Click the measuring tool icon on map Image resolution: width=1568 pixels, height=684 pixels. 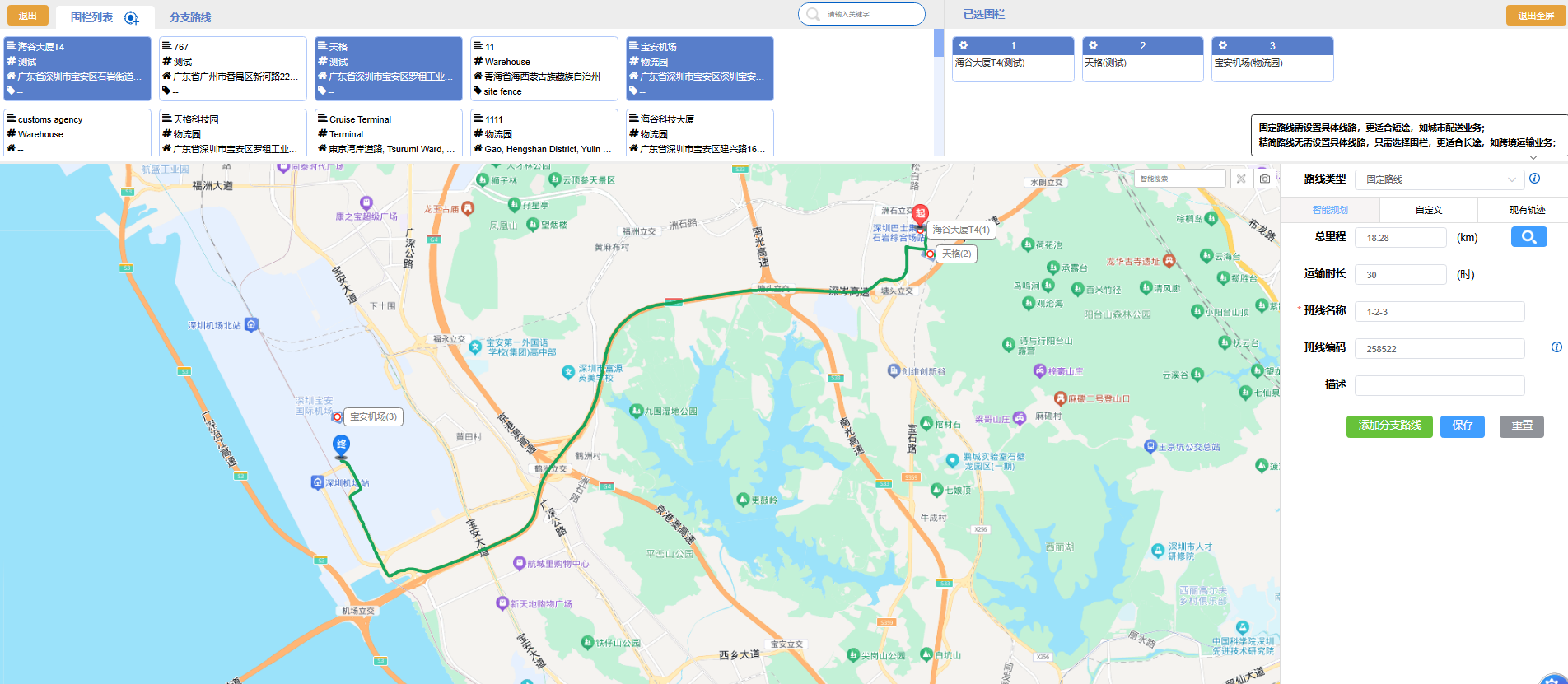point(1241,179)
